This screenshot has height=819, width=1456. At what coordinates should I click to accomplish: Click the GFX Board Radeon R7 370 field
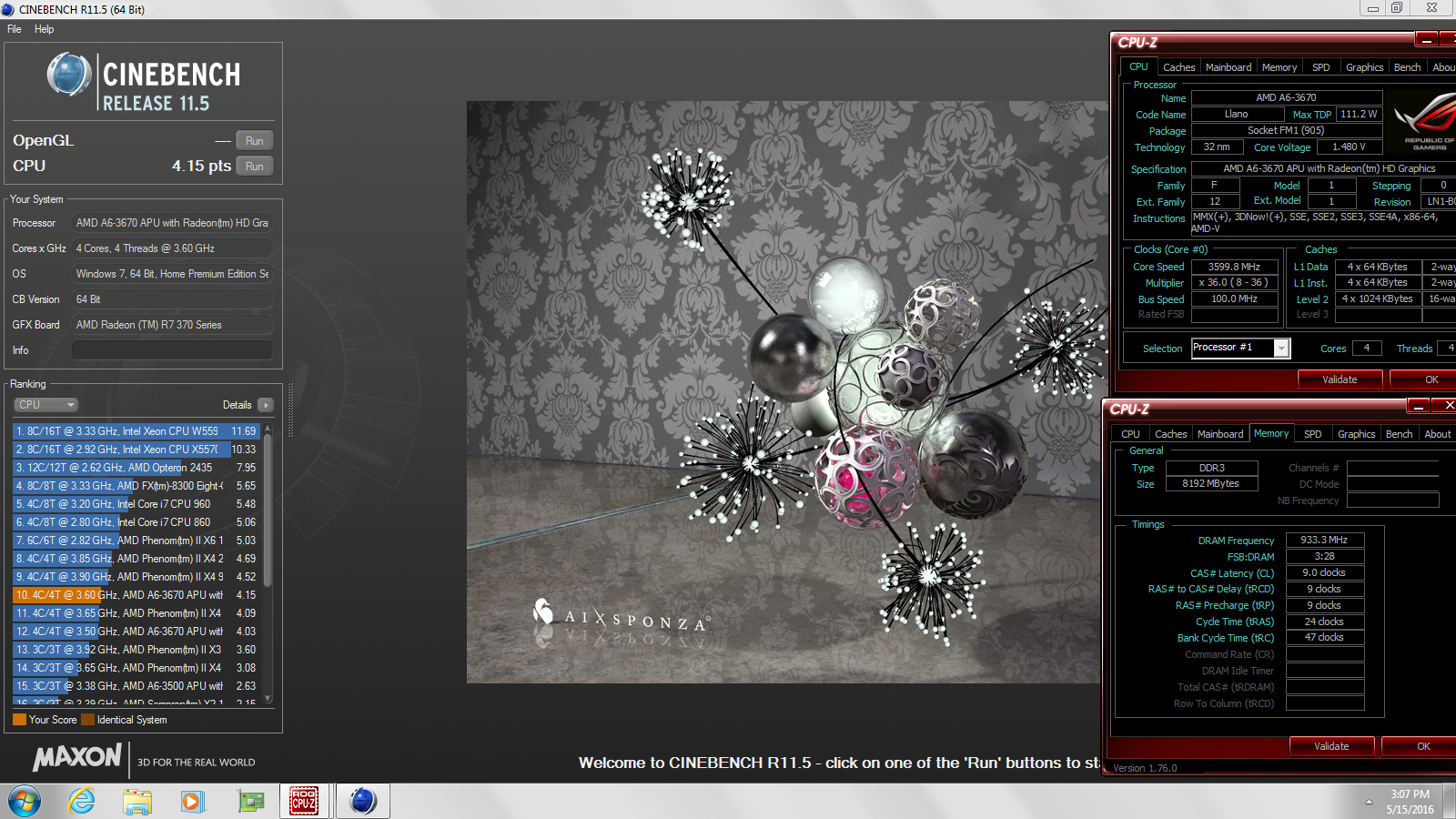tap(172, 325)
